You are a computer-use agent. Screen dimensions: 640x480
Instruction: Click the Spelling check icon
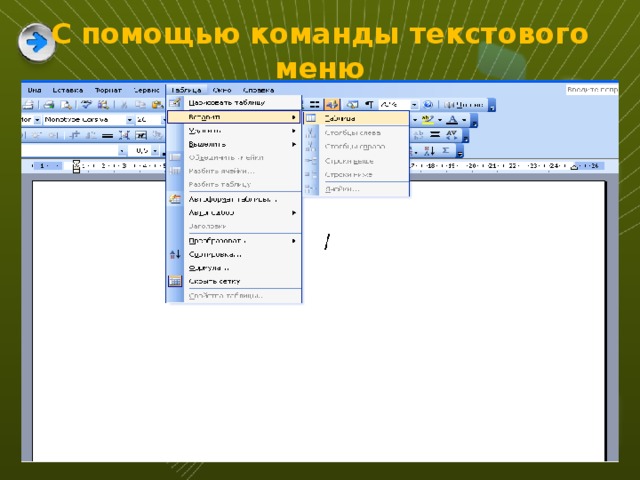[x=86, y=105]
